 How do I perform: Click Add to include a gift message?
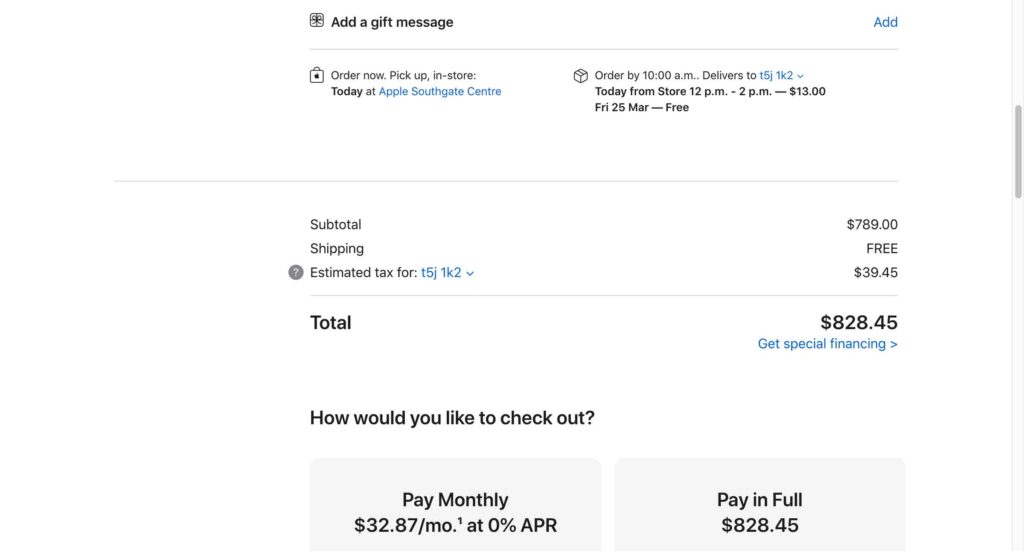coord(885,22)
